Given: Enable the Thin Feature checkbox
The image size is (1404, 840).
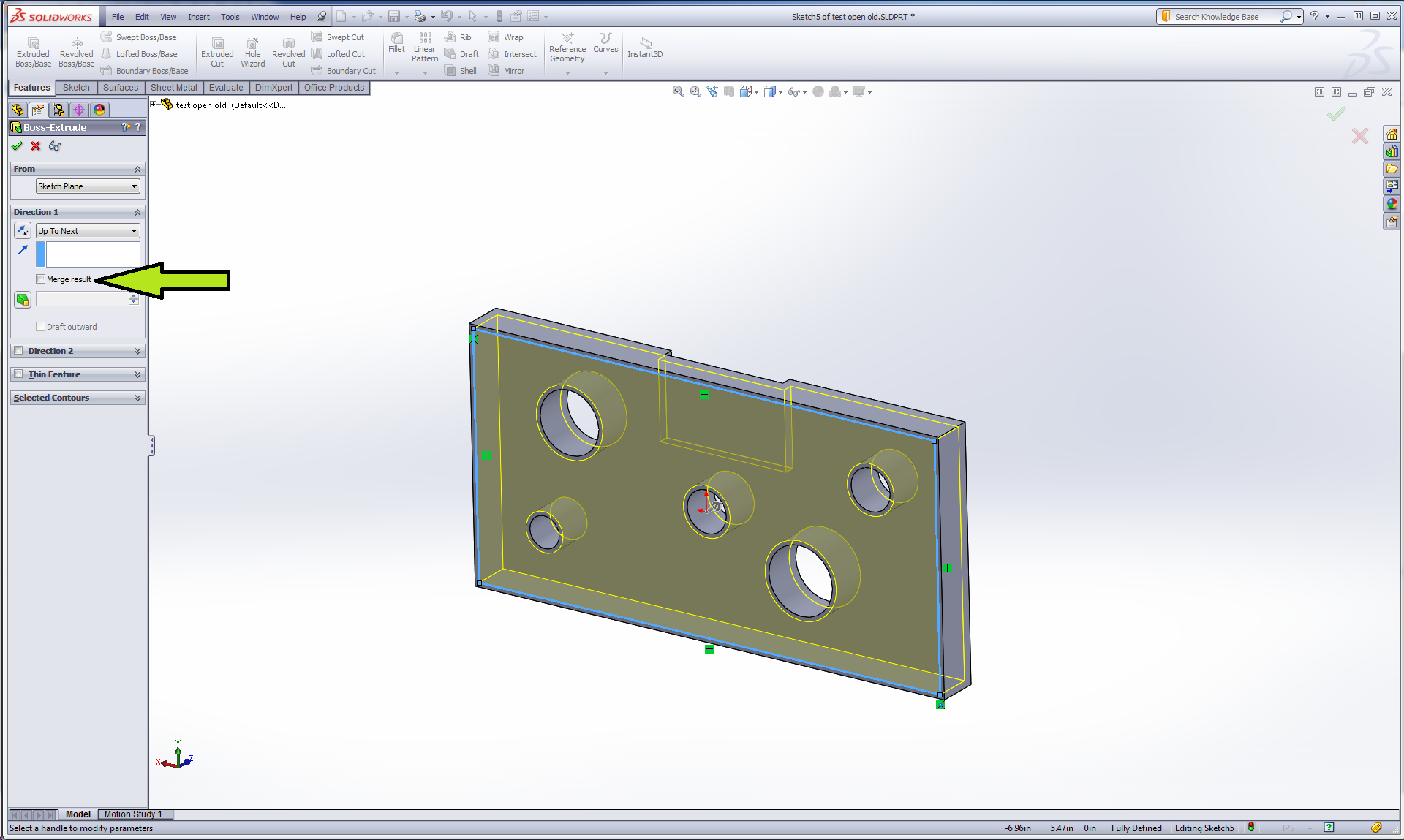Looking at the screenshot, I should point(19,374).
